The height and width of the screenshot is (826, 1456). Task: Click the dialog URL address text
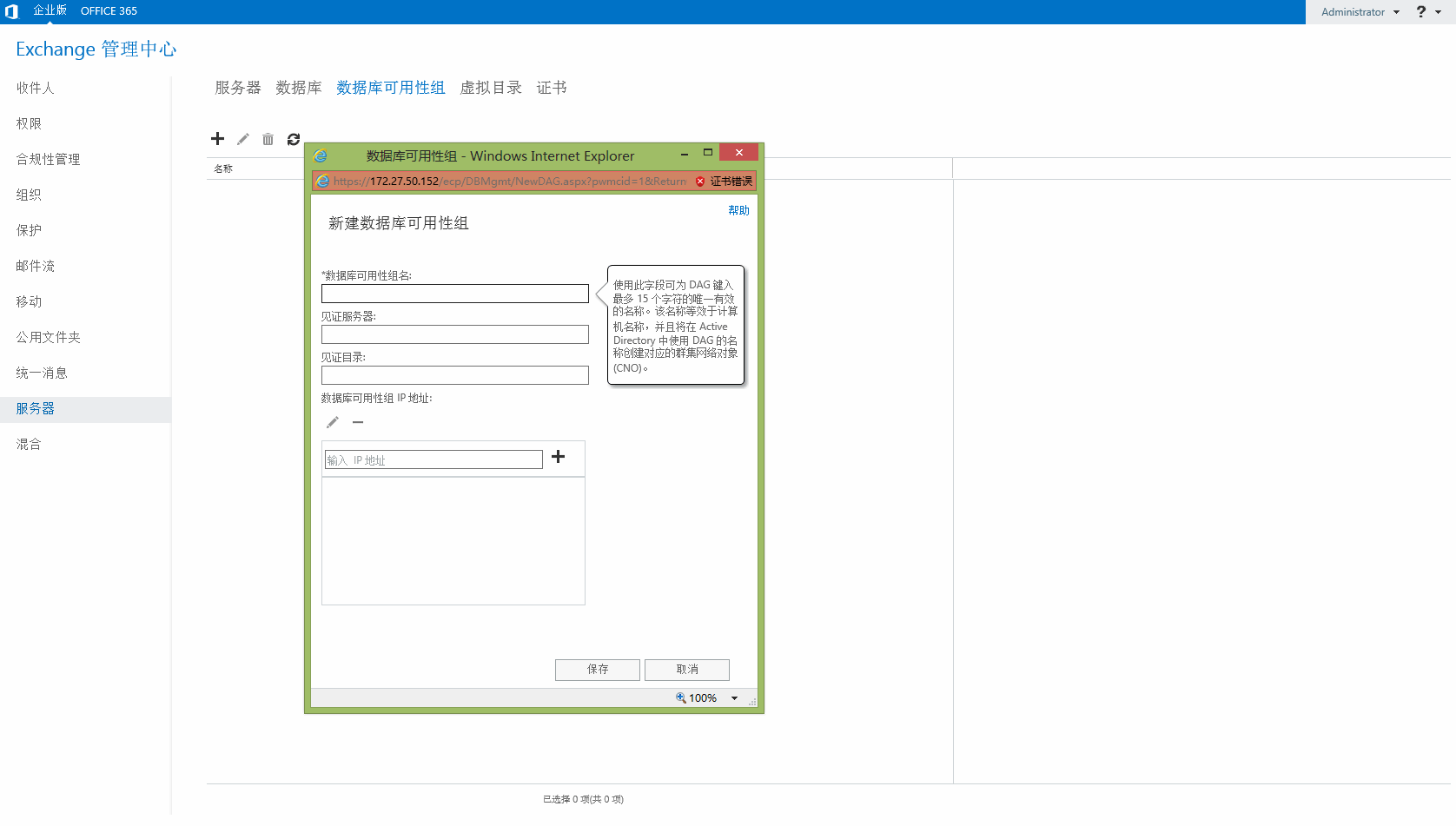coord(510,182)
